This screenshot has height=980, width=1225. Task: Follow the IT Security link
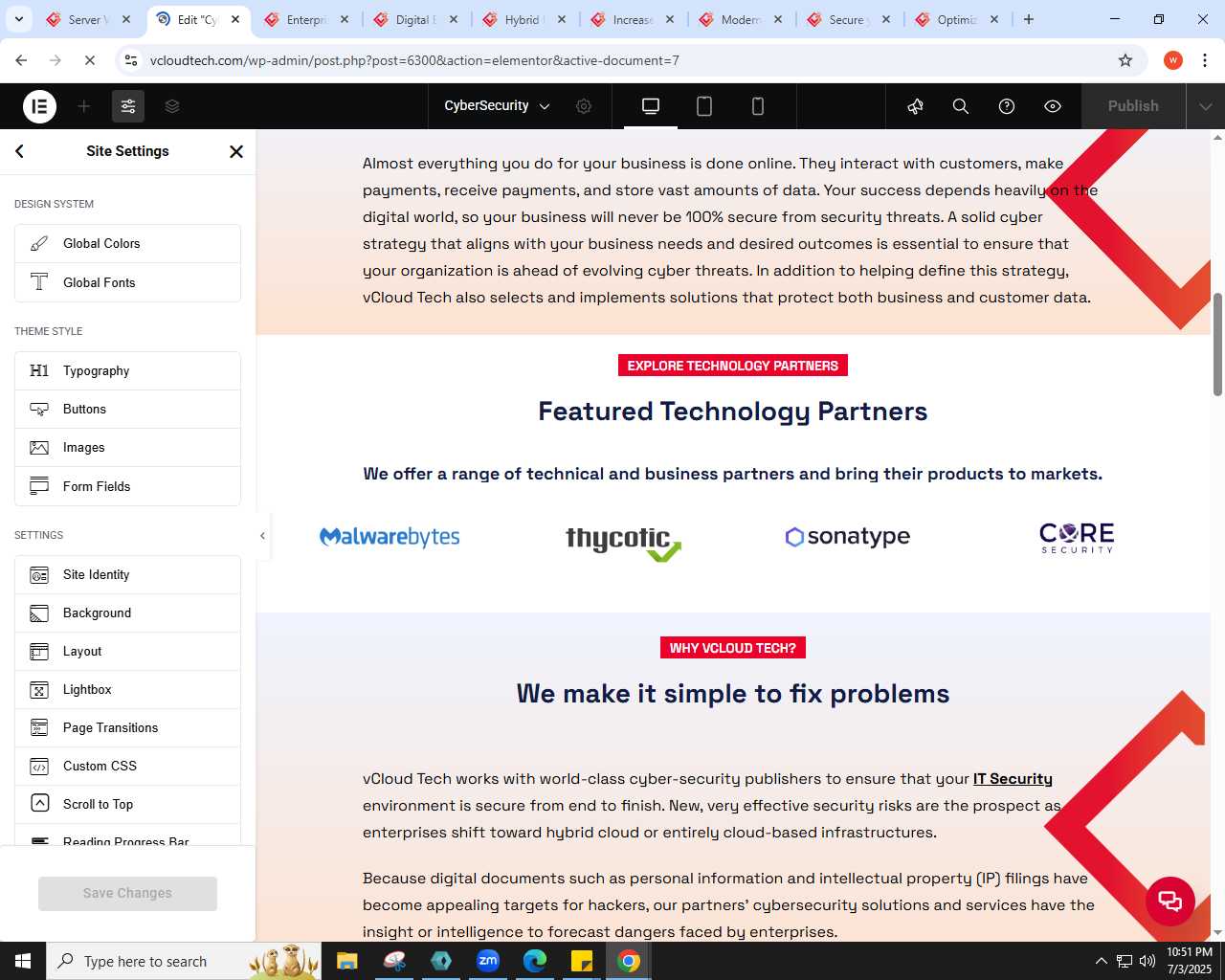pyautogui.click(x=1013, y=779)
